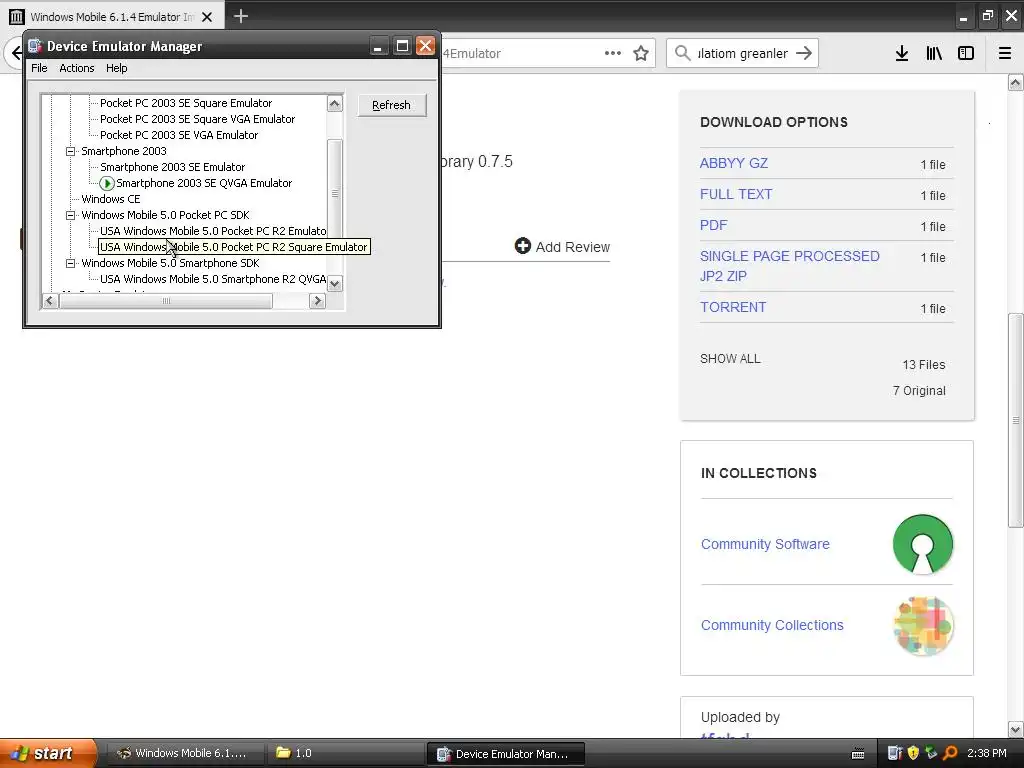Click the browser search magnifier icon
The image size is (1024, 768).
coord(682,53)
